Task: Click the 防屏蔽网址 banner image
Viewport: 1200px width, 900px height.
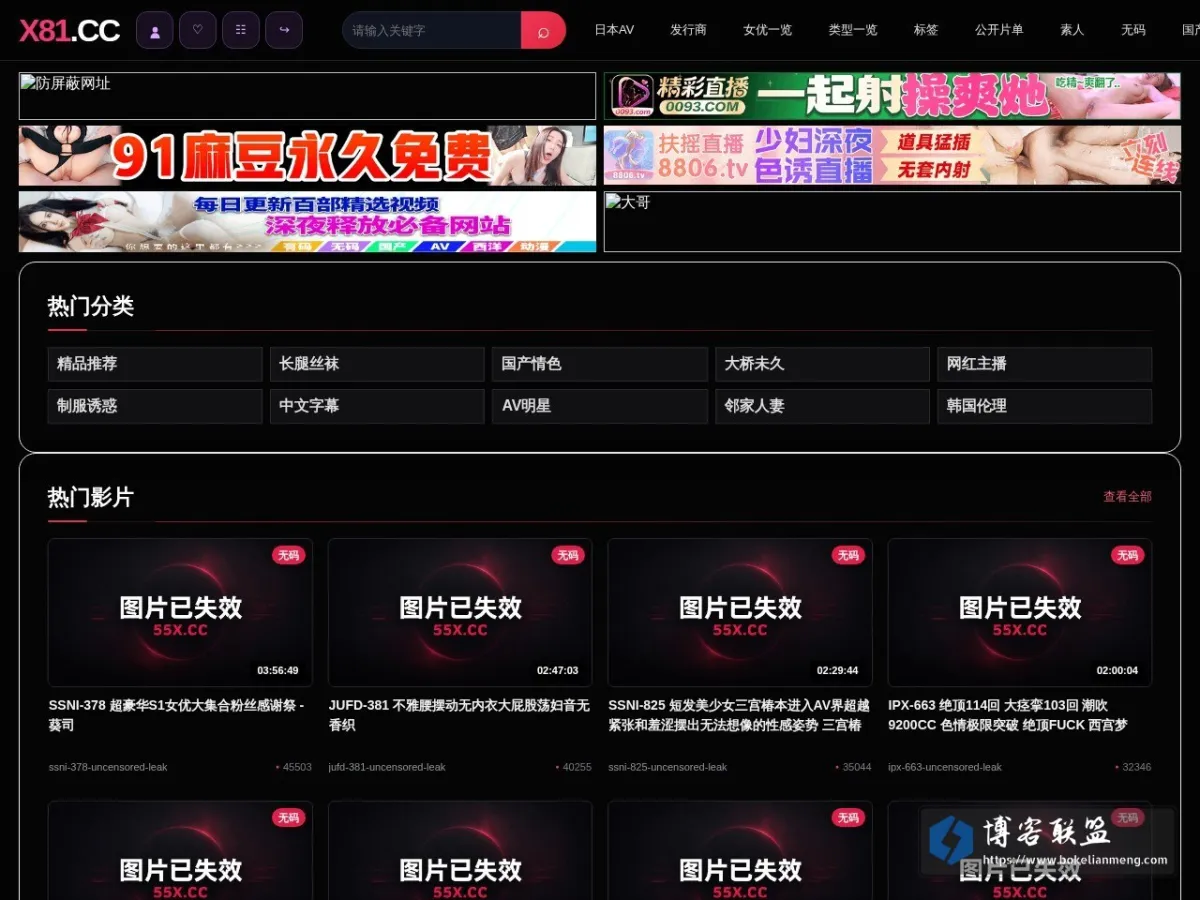Action: point(307,96)
